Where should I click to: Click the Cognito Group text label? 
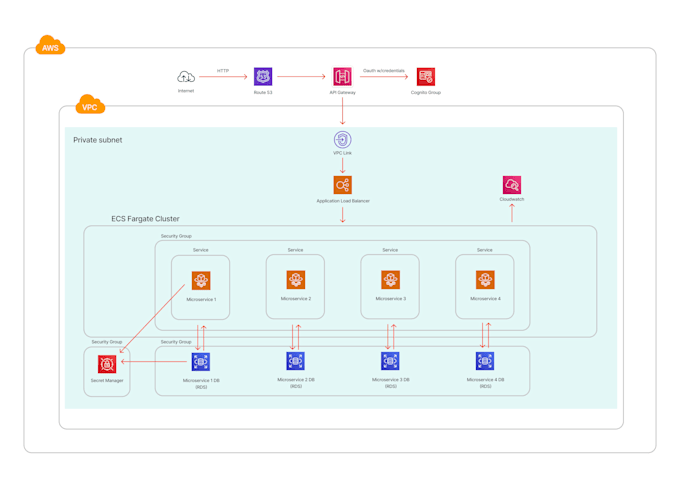pyautogui.click(x=426, y=93)
